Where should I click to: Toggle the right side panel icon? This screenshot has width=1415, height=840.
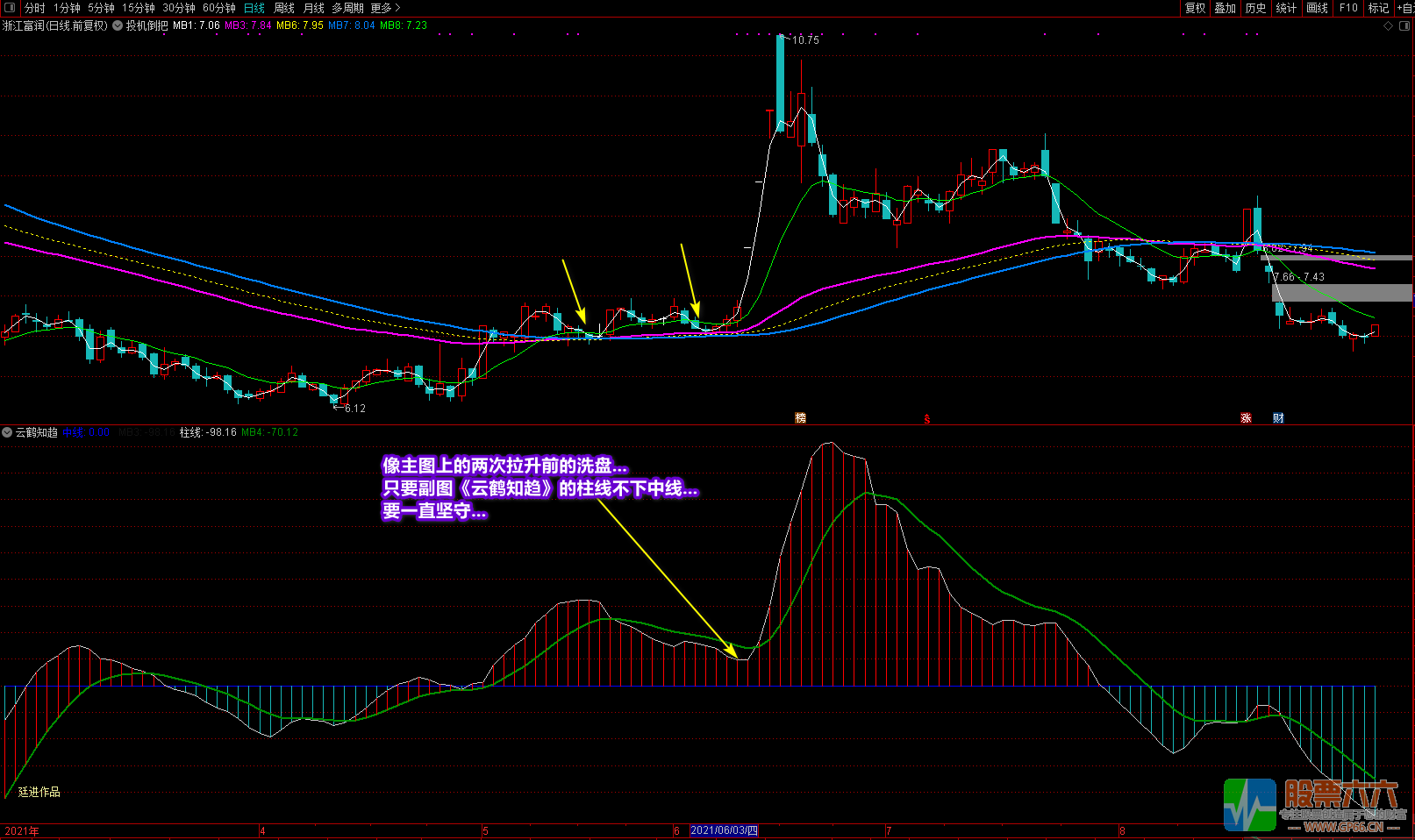pyautogui.click(x=1403, y=25)
